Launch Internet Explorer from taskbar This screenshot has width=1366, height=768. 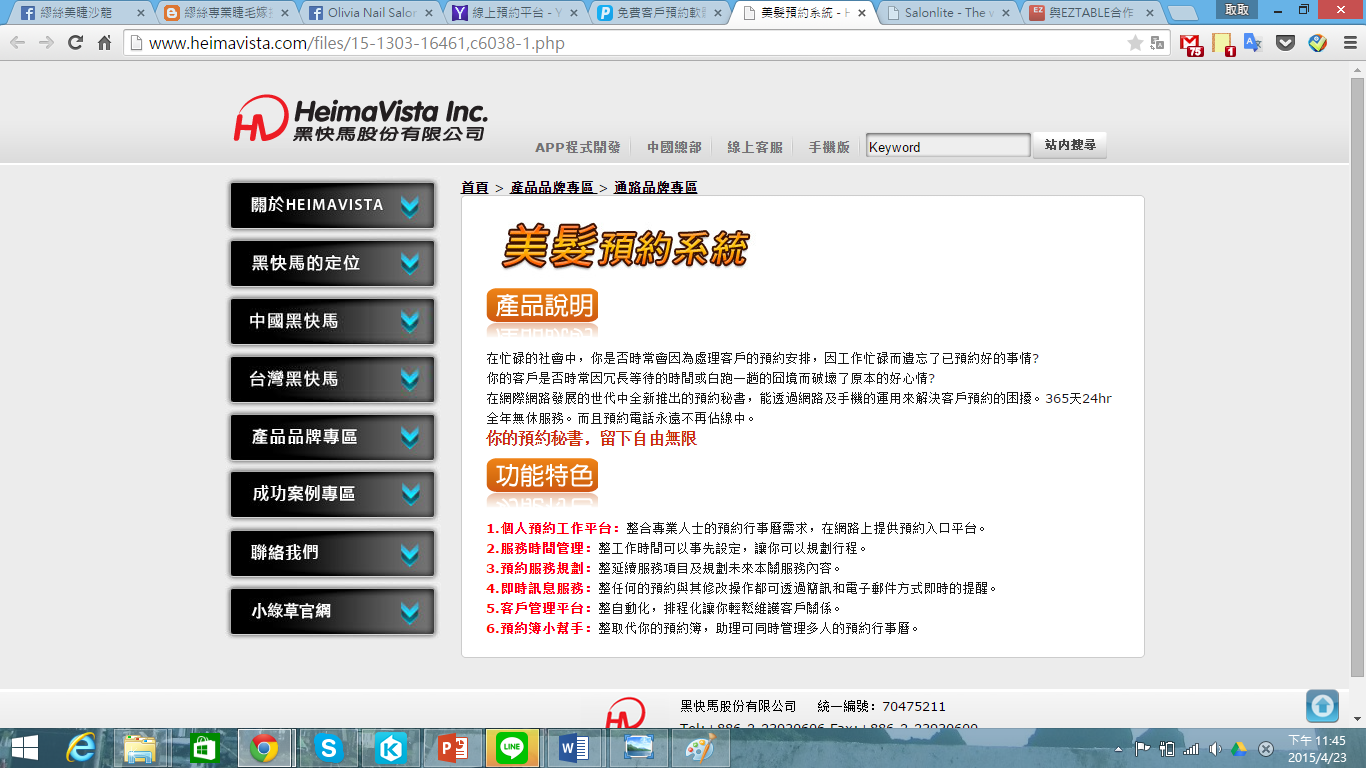[81, 748]
